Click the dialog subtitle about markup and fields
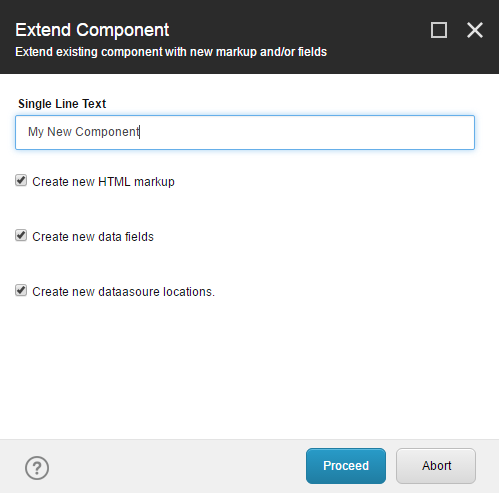Screen dimensions: 499x493 click(x=171, y=52)
